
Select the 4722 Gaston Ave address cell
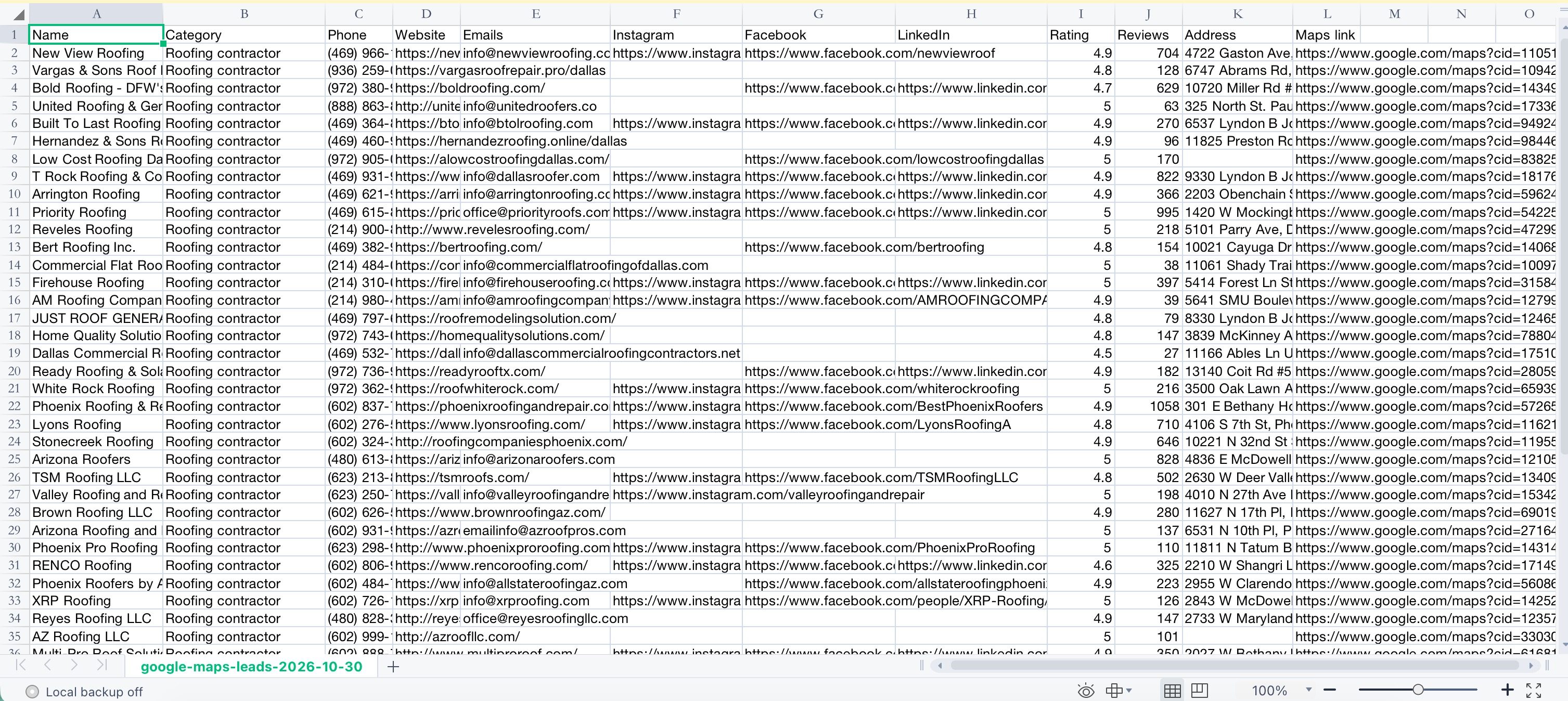tap(1237, 53)
